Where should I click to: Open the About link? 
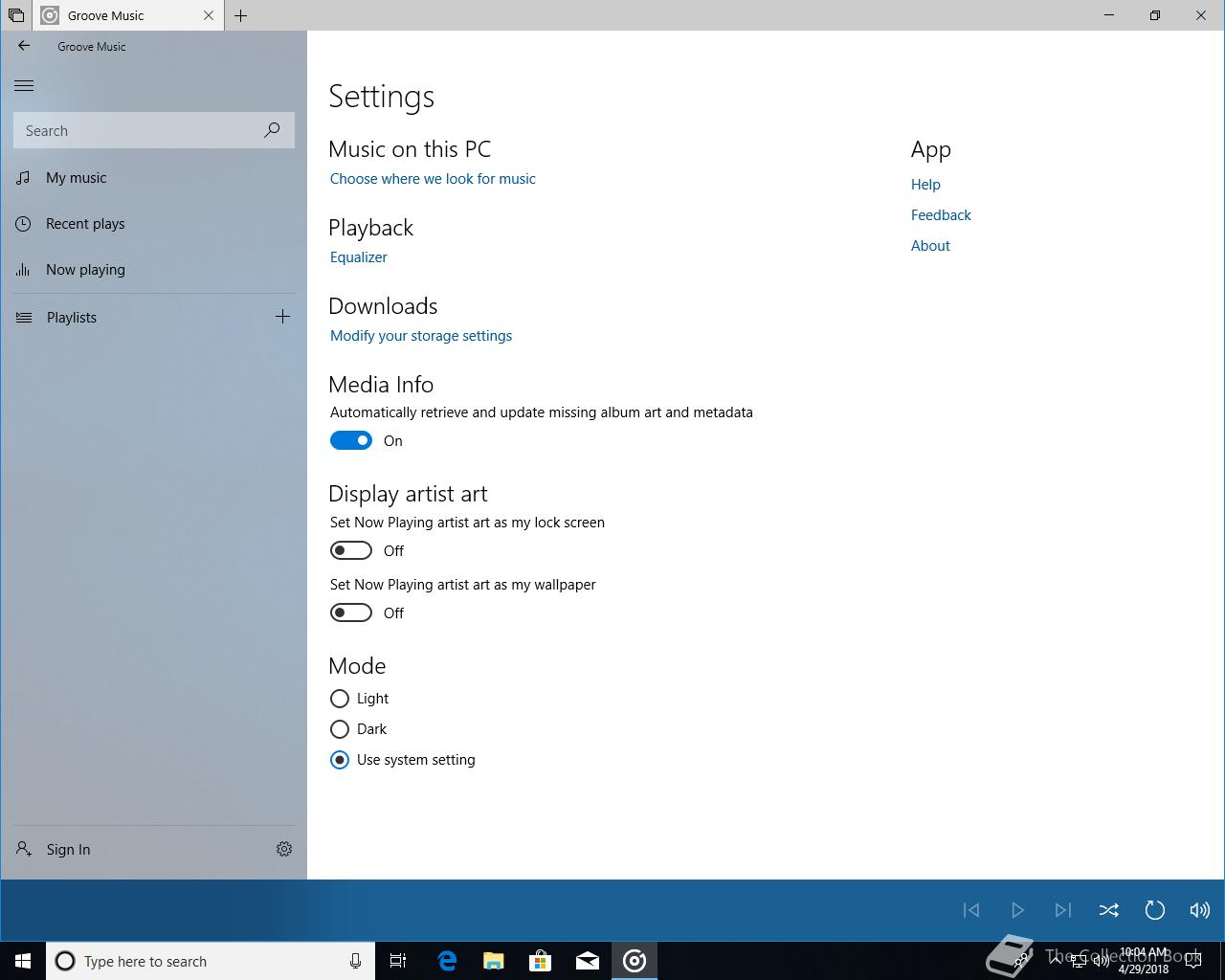(930, 246)
